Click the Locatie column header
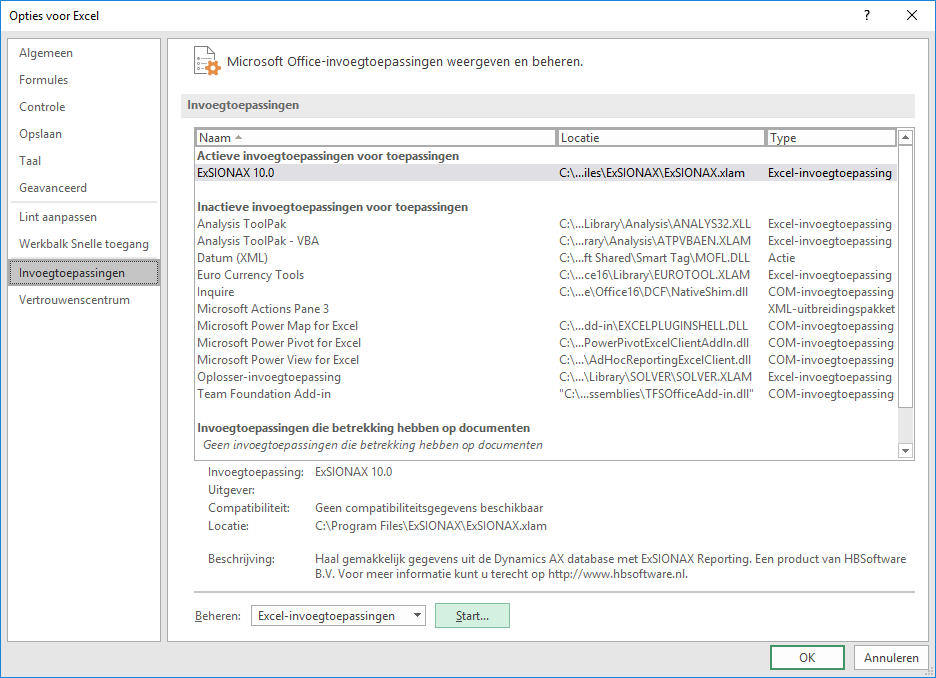The width and height of the screenshot is (936, 678). [x=661, y=138]
